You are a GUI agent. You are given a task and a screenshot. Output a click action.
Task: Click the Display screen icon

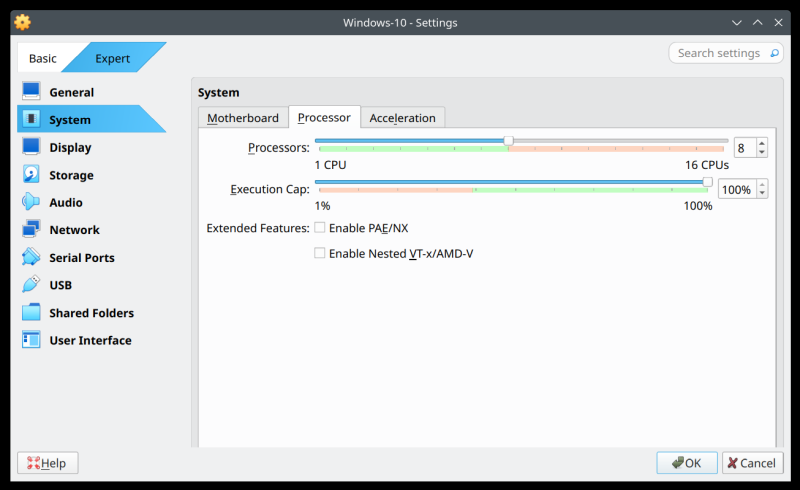pyautogui.click(x=31, y=146)
